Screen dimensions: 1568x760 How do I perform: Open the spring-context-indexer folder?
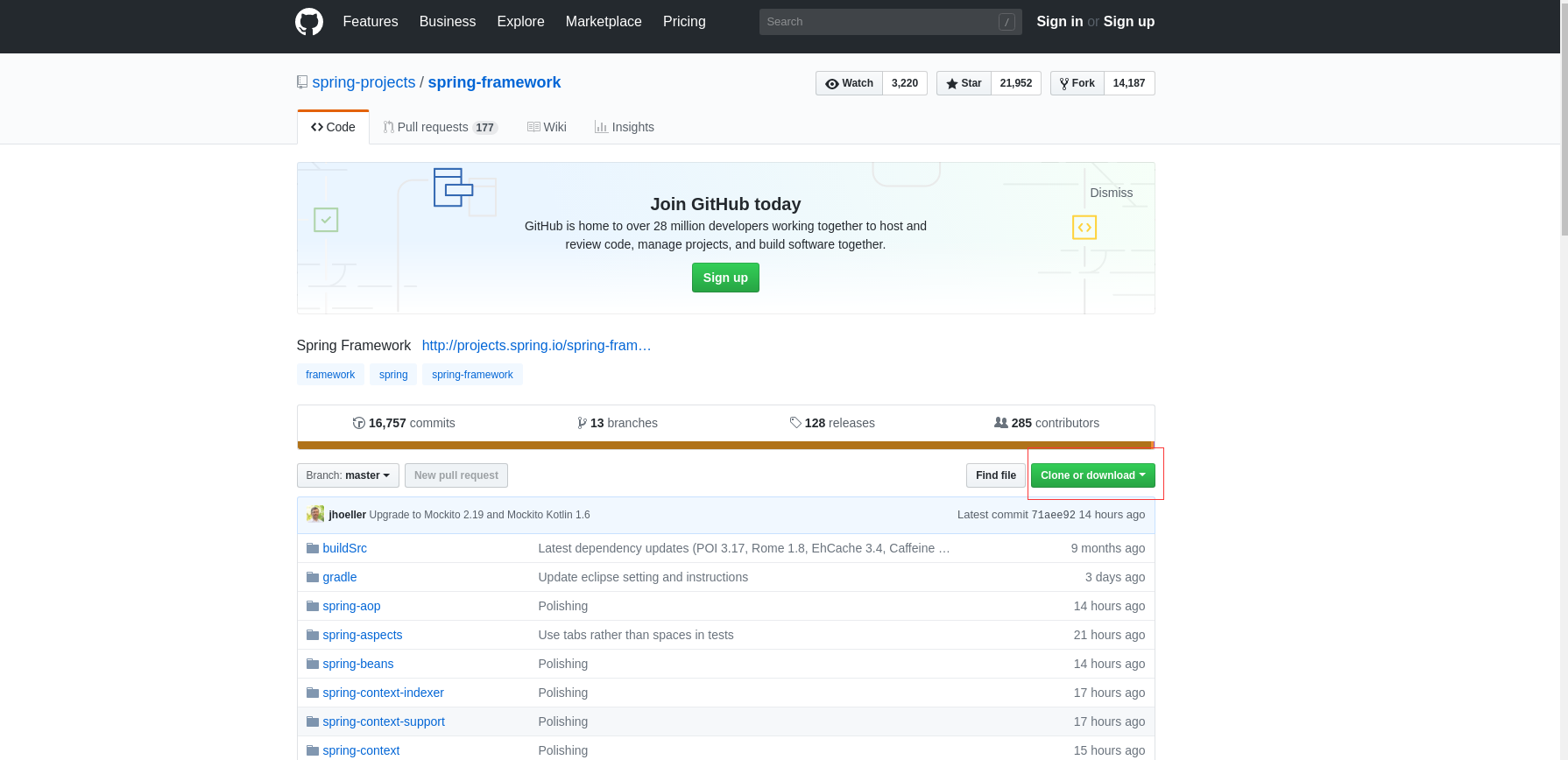[x=384, y=693]
